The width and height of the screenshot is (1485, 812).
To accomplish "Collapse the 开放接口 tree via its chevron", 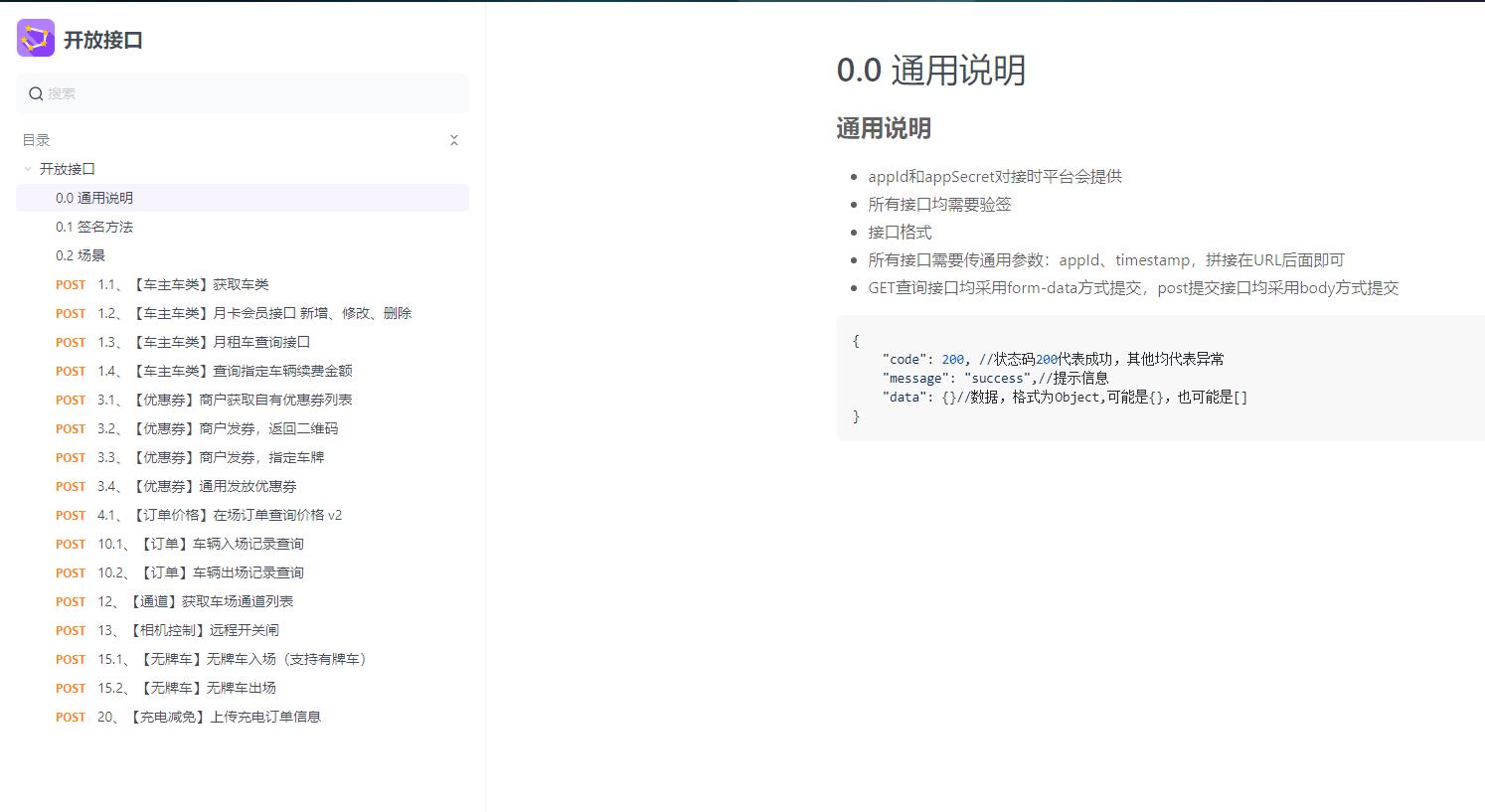I will (x=27, y=169).
